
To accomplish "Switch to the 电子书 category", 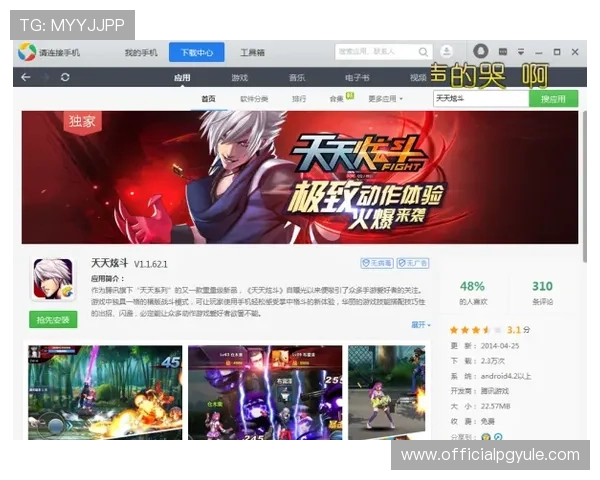I will (357, 78).
